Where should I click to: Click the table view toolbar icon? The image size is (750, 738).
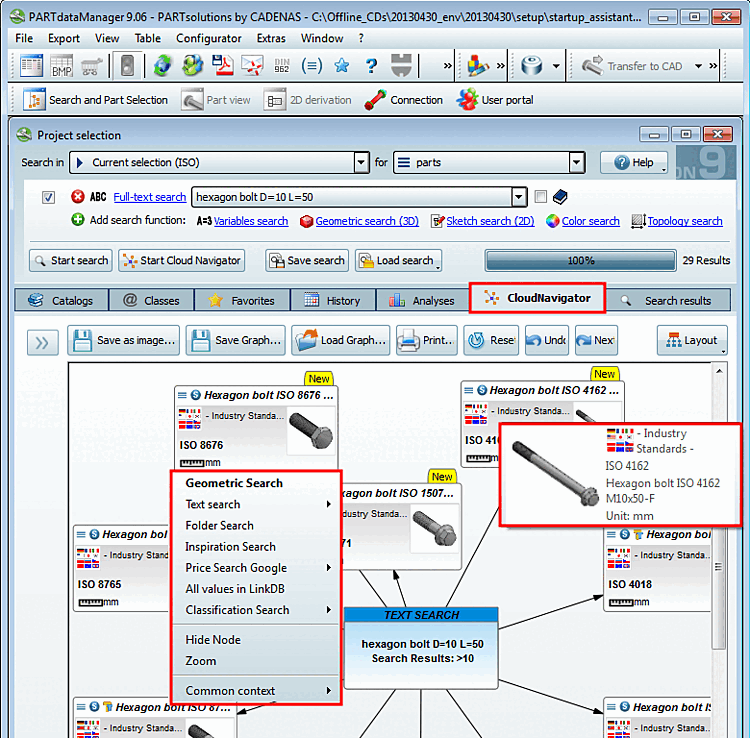(32, 66)
